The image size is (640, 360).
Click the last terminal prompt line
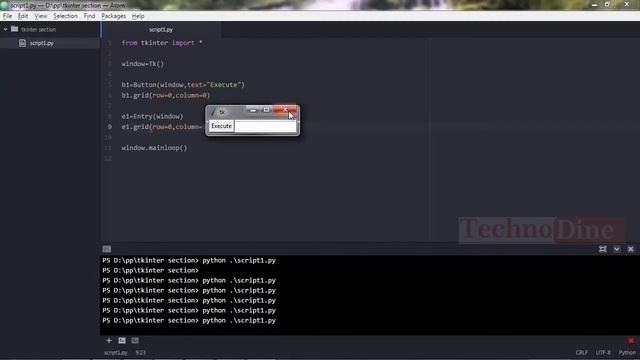point(189,320)
